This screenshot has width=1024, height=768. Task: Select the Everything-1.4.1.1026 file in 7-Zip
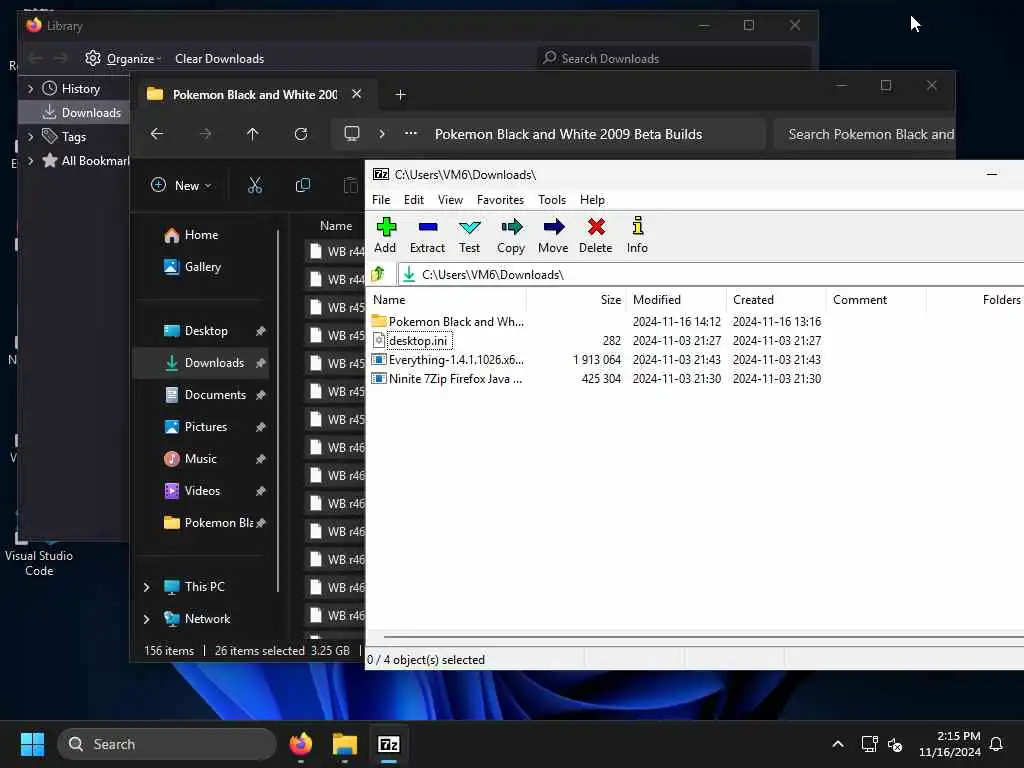coord(448,359)
